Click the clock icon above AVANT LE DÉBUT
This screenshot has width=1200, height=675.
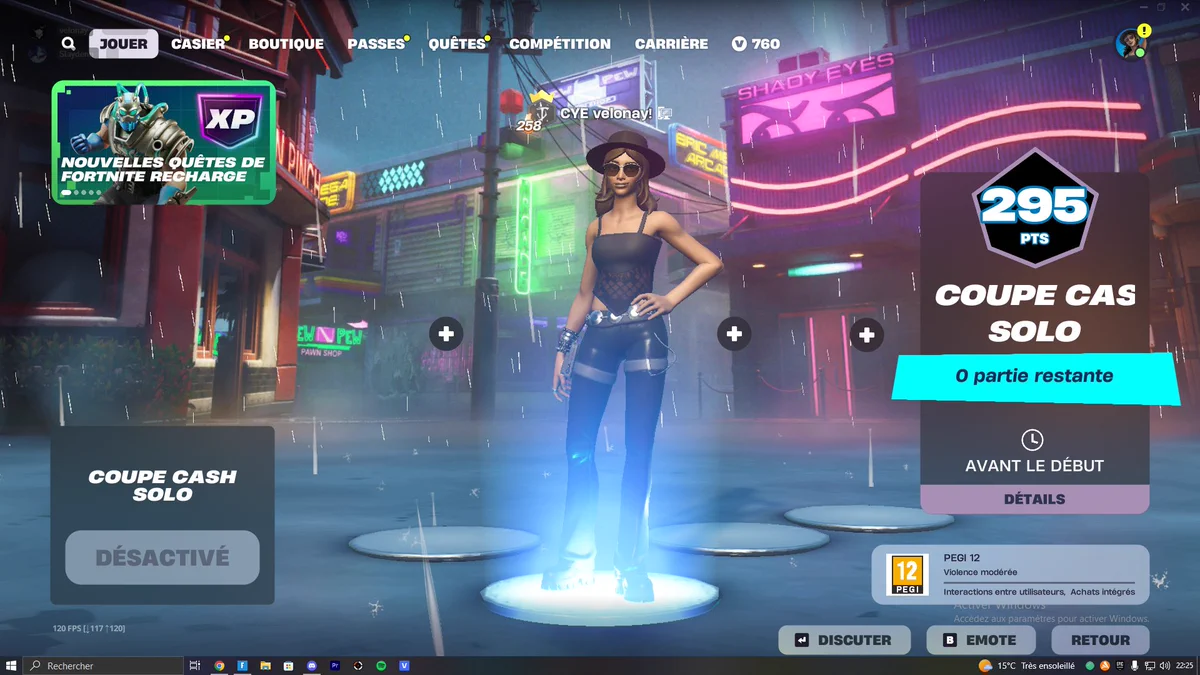(x=1032, y=440)
